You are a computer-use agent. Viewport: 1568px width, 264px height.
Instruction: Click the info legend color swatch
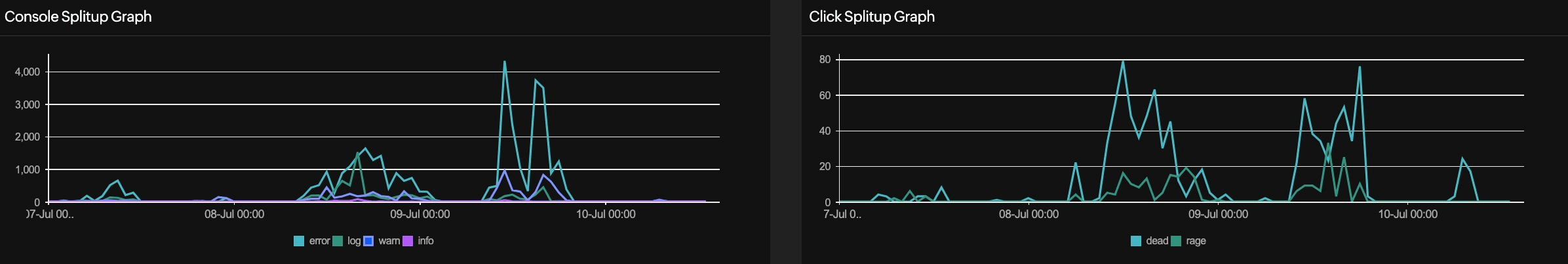tap(408, 241)
